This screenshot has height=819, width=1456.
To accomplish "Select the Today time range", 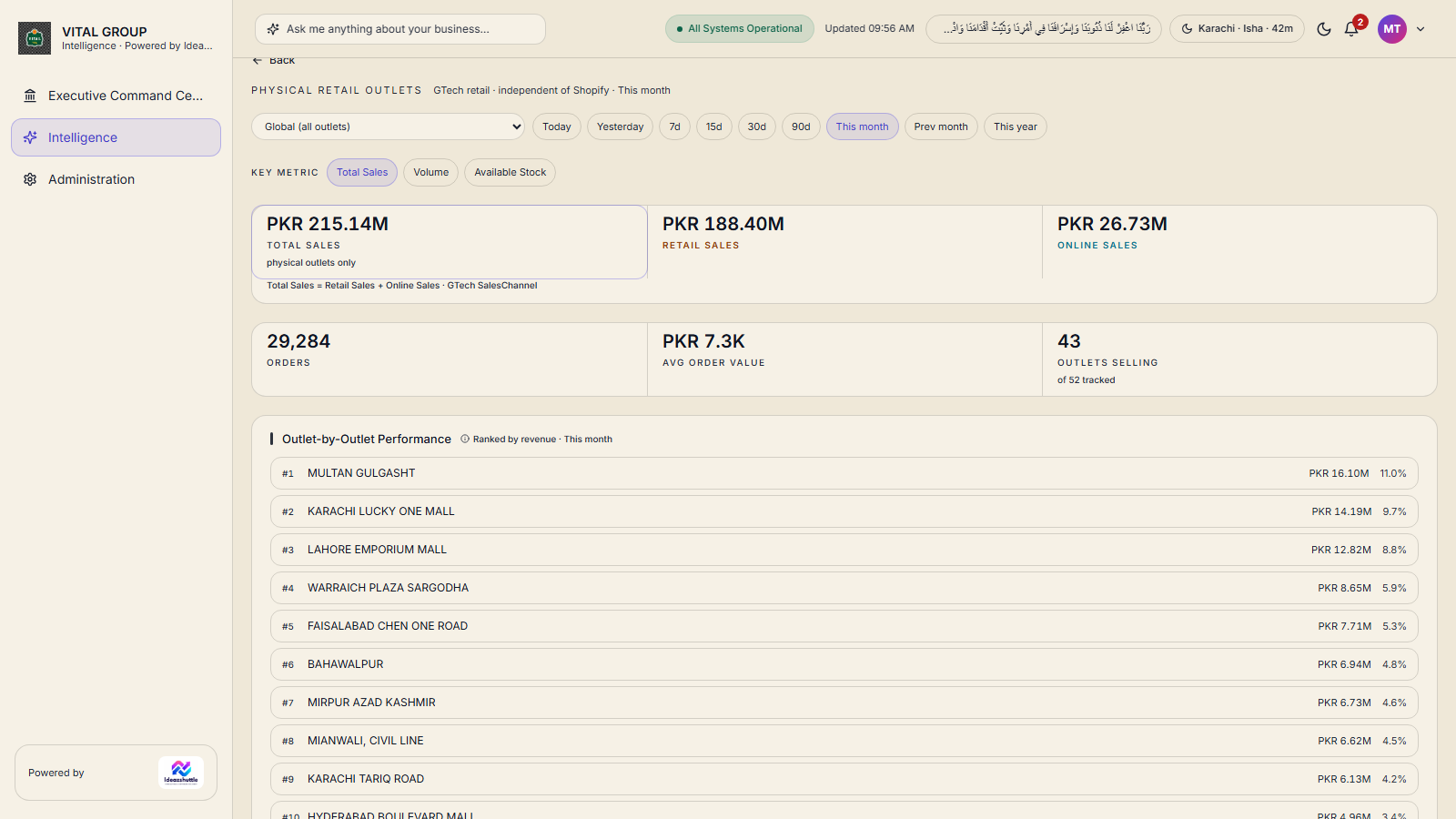I will (x=557, y=126).
